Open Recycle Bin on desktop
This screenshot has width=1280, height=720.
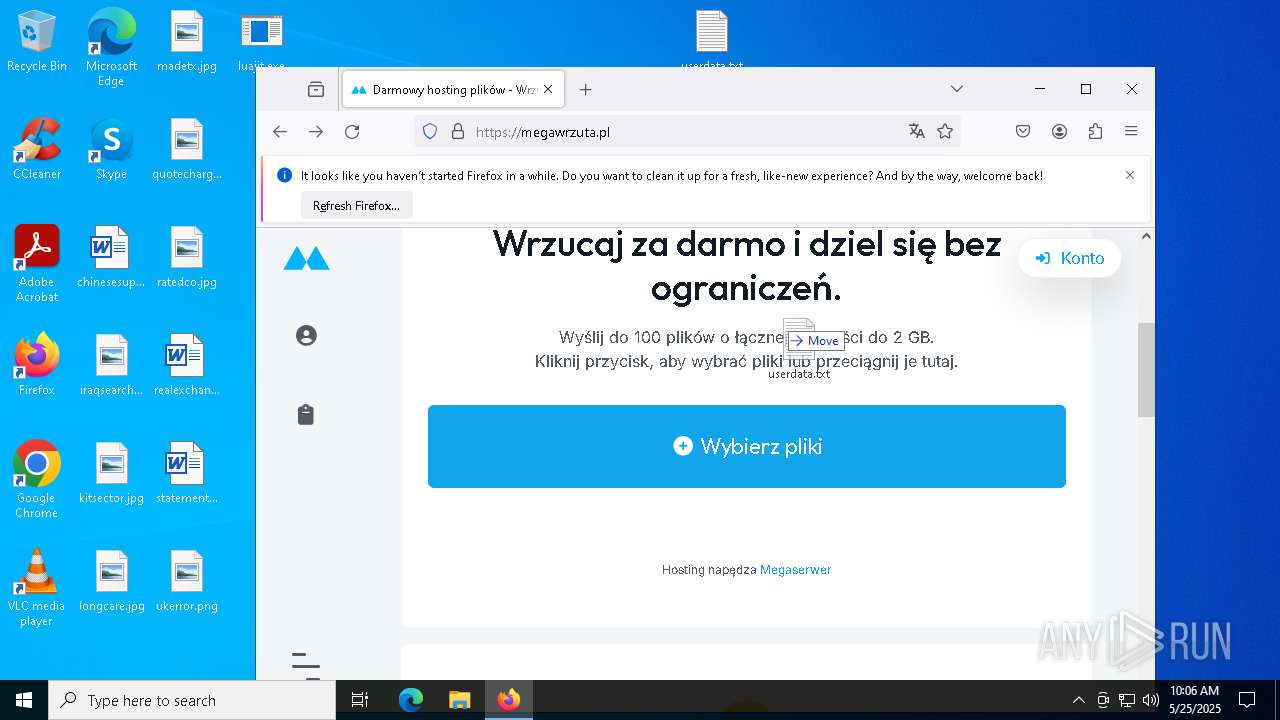37,42
